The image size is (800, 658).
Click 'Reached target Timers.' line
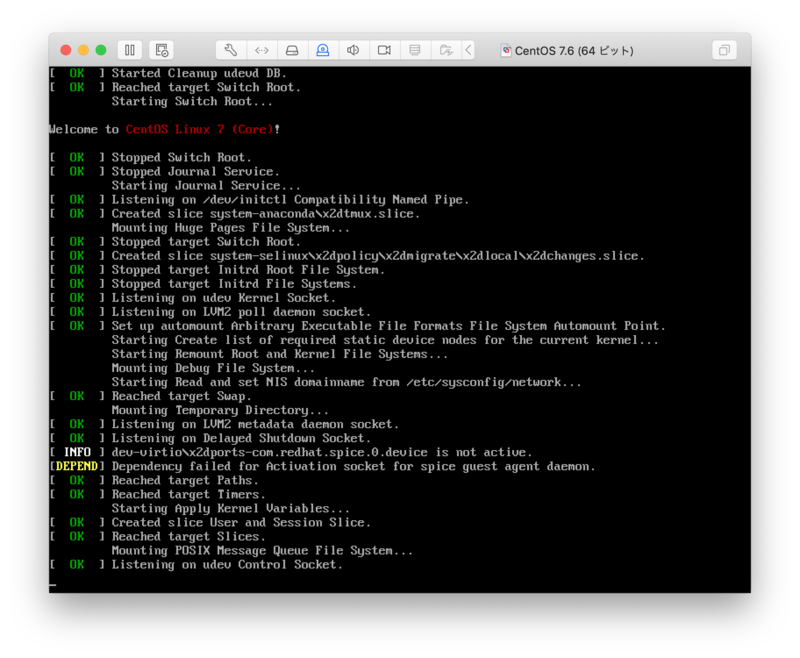click(189, 494)
